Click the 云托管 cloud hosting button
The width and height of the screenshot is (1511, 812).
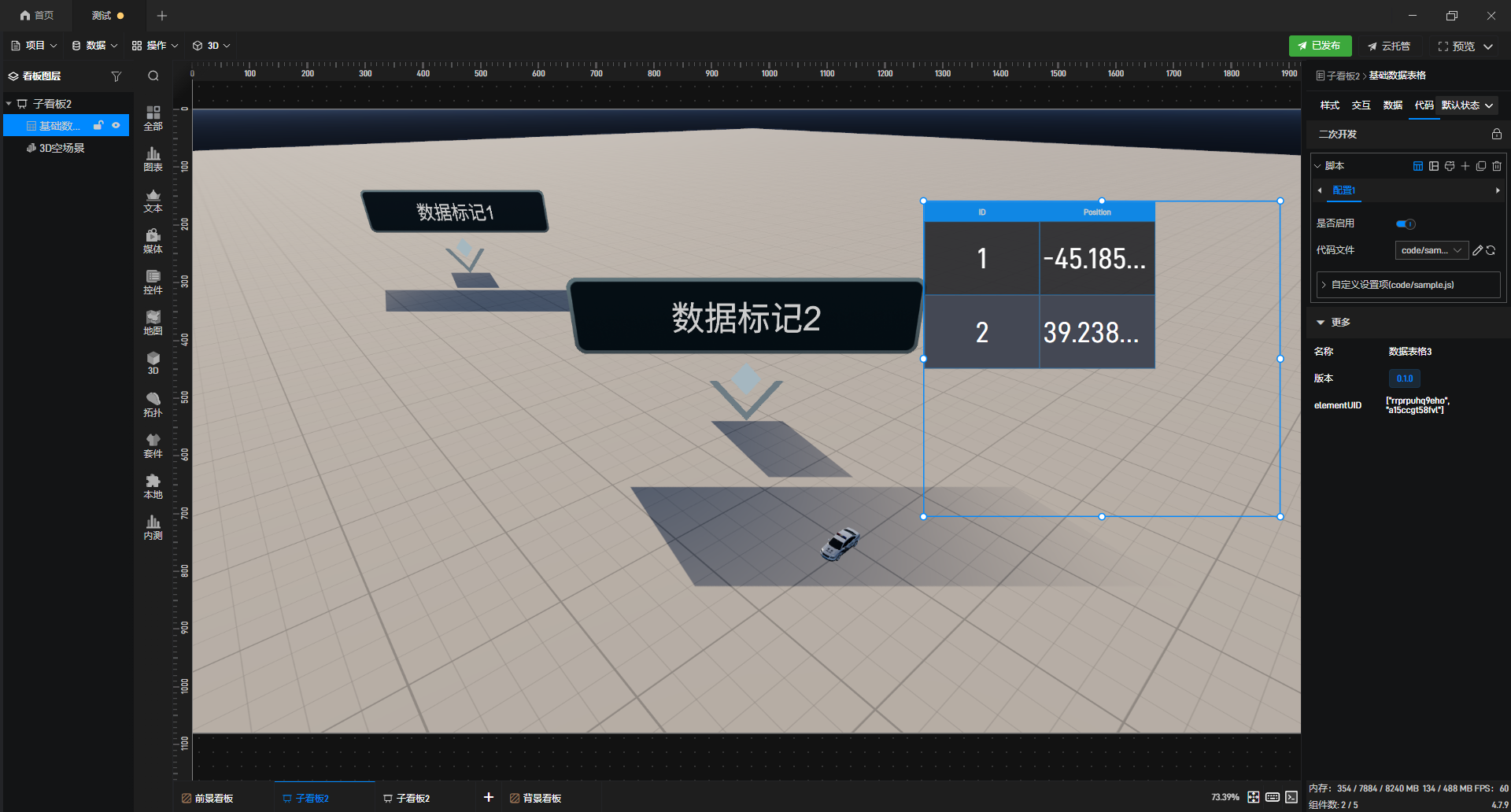[x=1389, y=46]
